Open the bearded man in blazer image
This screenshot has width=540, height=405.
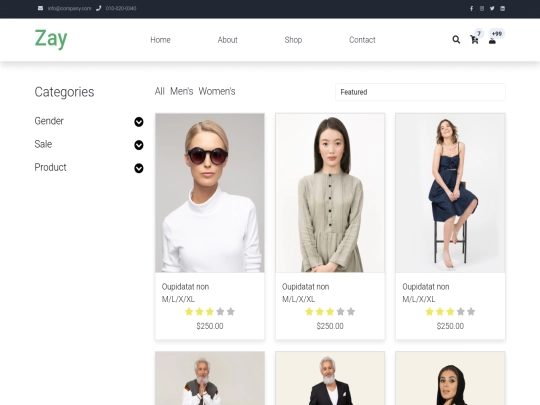click(x=330, y=378)
